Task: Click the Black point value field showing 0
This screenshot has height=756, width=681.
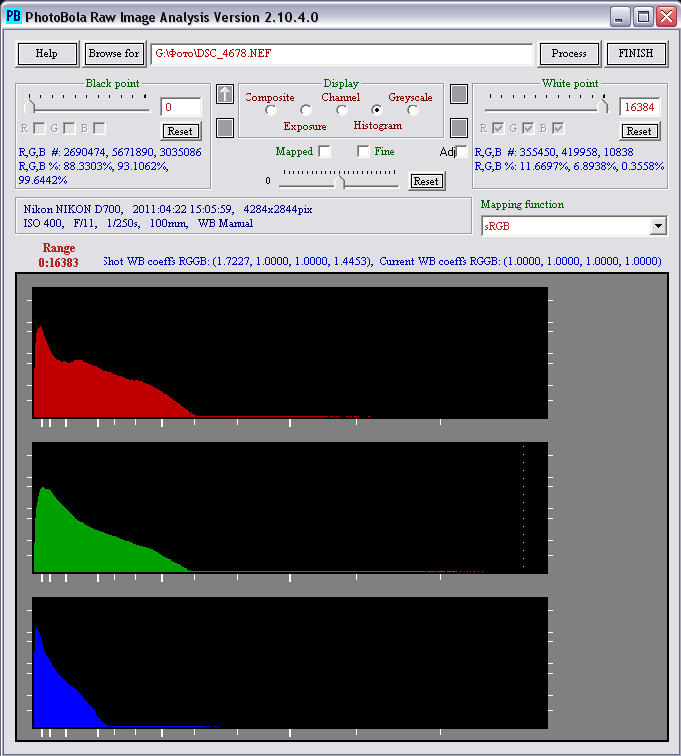Action: (181, 107)
